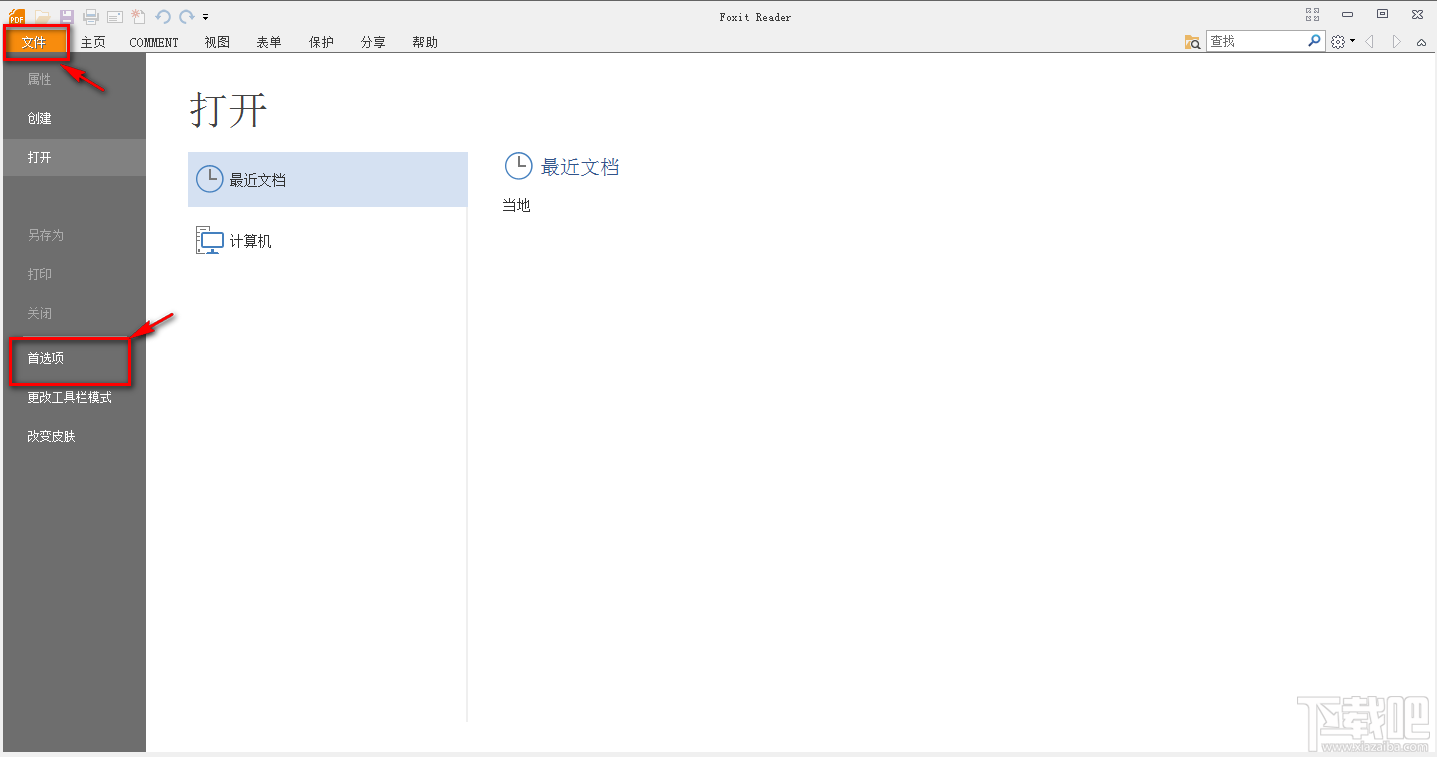The image size is (1437, 757).
Task: Switch to the 分享 tab
Action: coord(373,42)
